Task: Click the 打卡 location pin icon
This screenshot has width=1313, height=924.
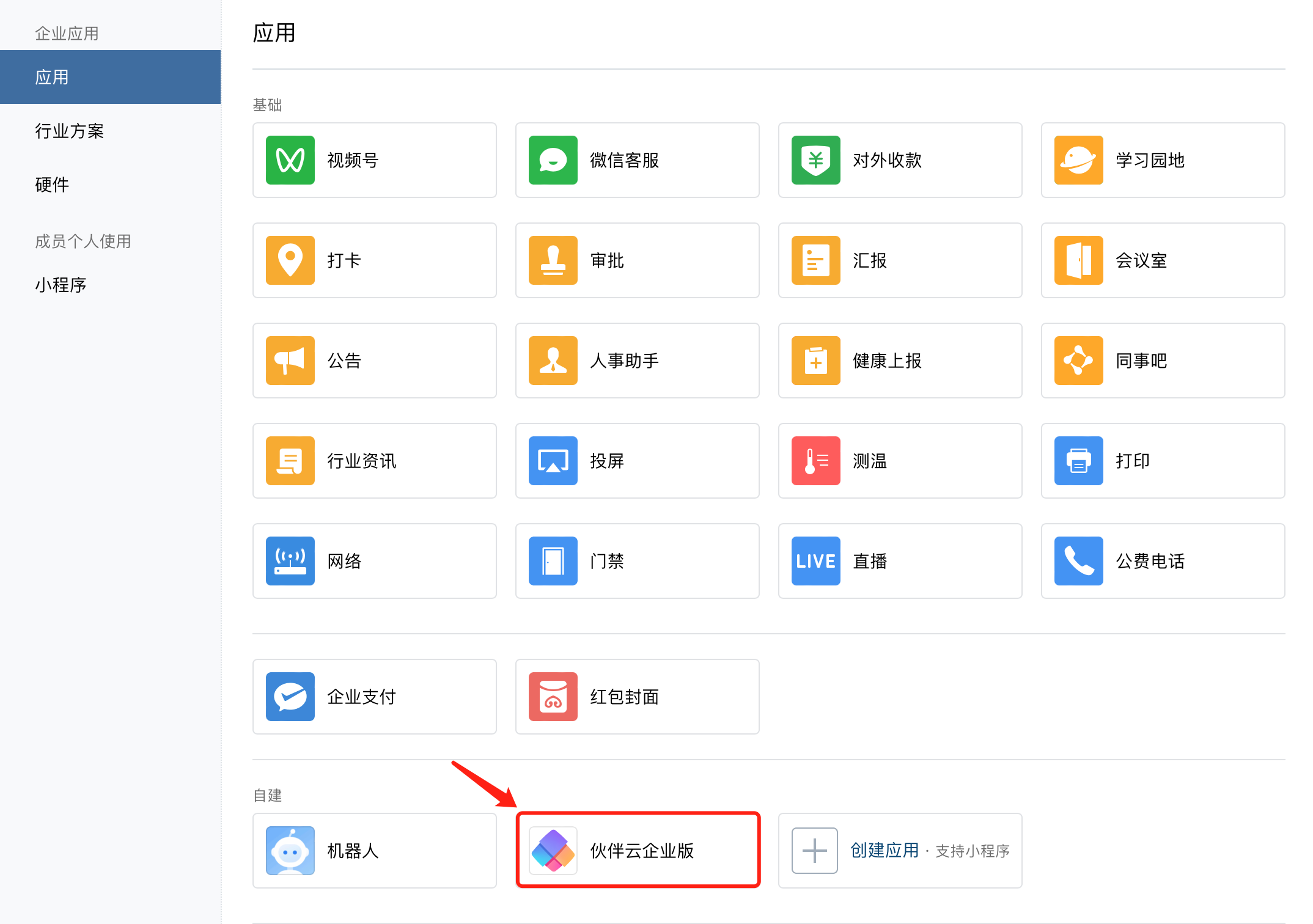Action: click(x=290, y=260)
